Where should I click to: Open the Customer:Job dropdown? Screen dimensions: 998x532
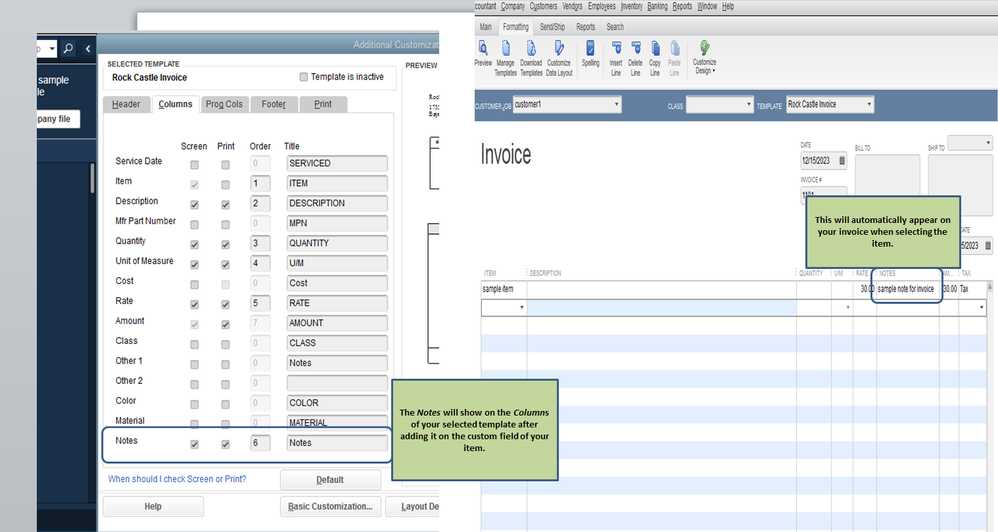click(616, 104)
